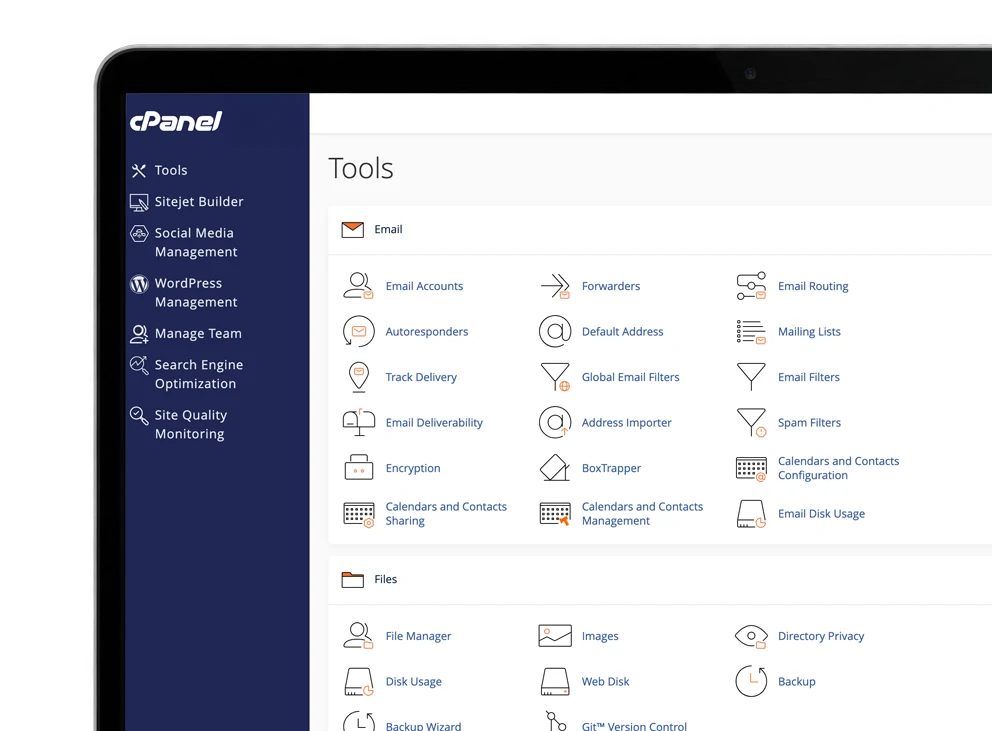
Task: Open the Track Delivery link
Action: click(x=421, y=377)
